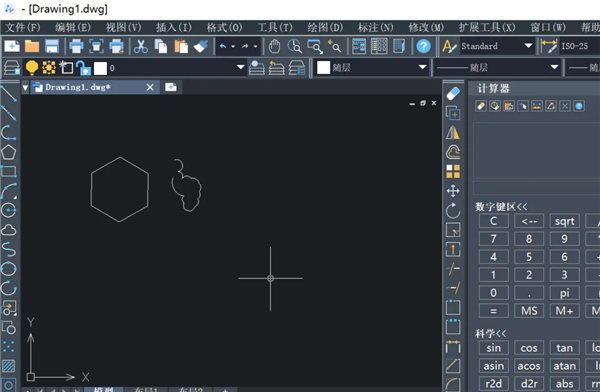Select the Line drawing tool

(x=8, y=93)
